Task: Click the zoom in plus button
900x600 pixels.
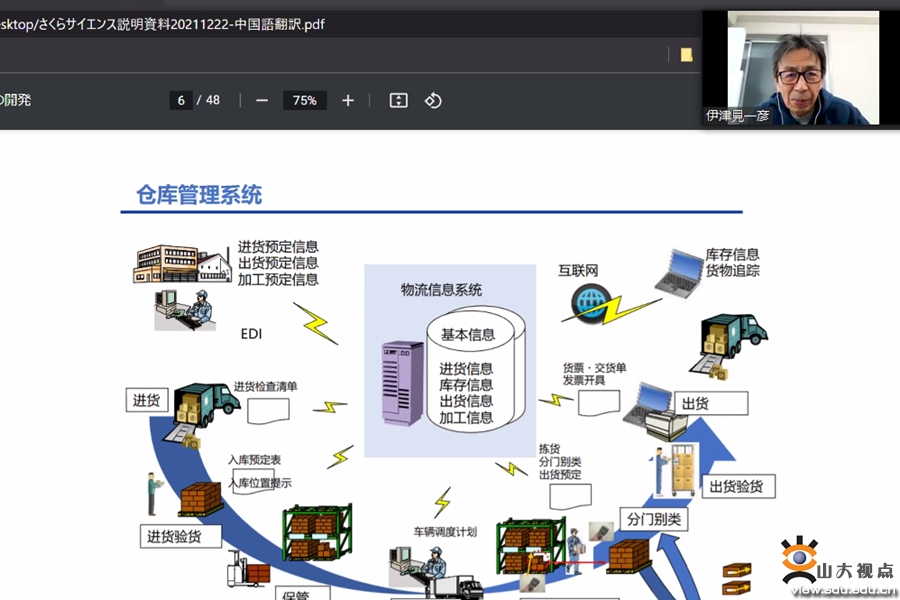Action: [348, 100]
